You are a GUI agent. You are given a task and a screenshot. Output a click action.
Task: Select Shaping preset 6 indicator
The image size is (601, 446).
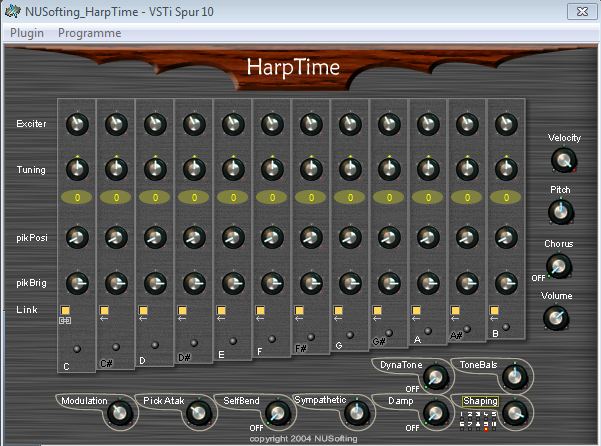462,429
